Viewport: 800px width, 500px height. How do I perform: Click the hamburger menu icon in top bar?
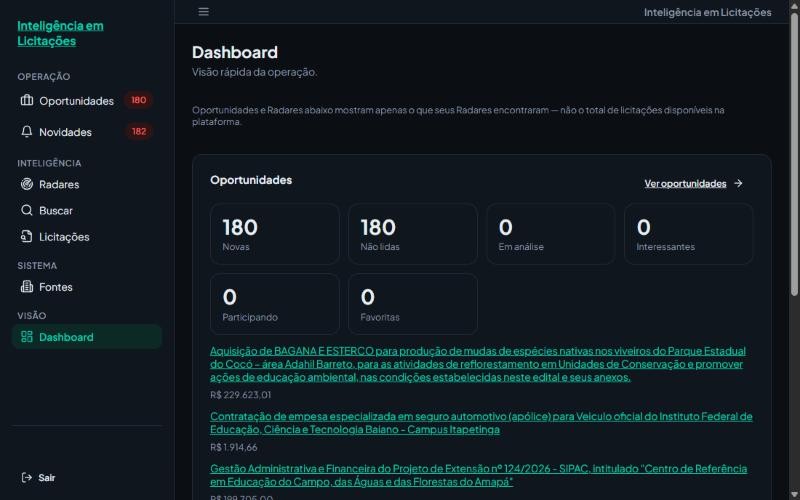204,12
